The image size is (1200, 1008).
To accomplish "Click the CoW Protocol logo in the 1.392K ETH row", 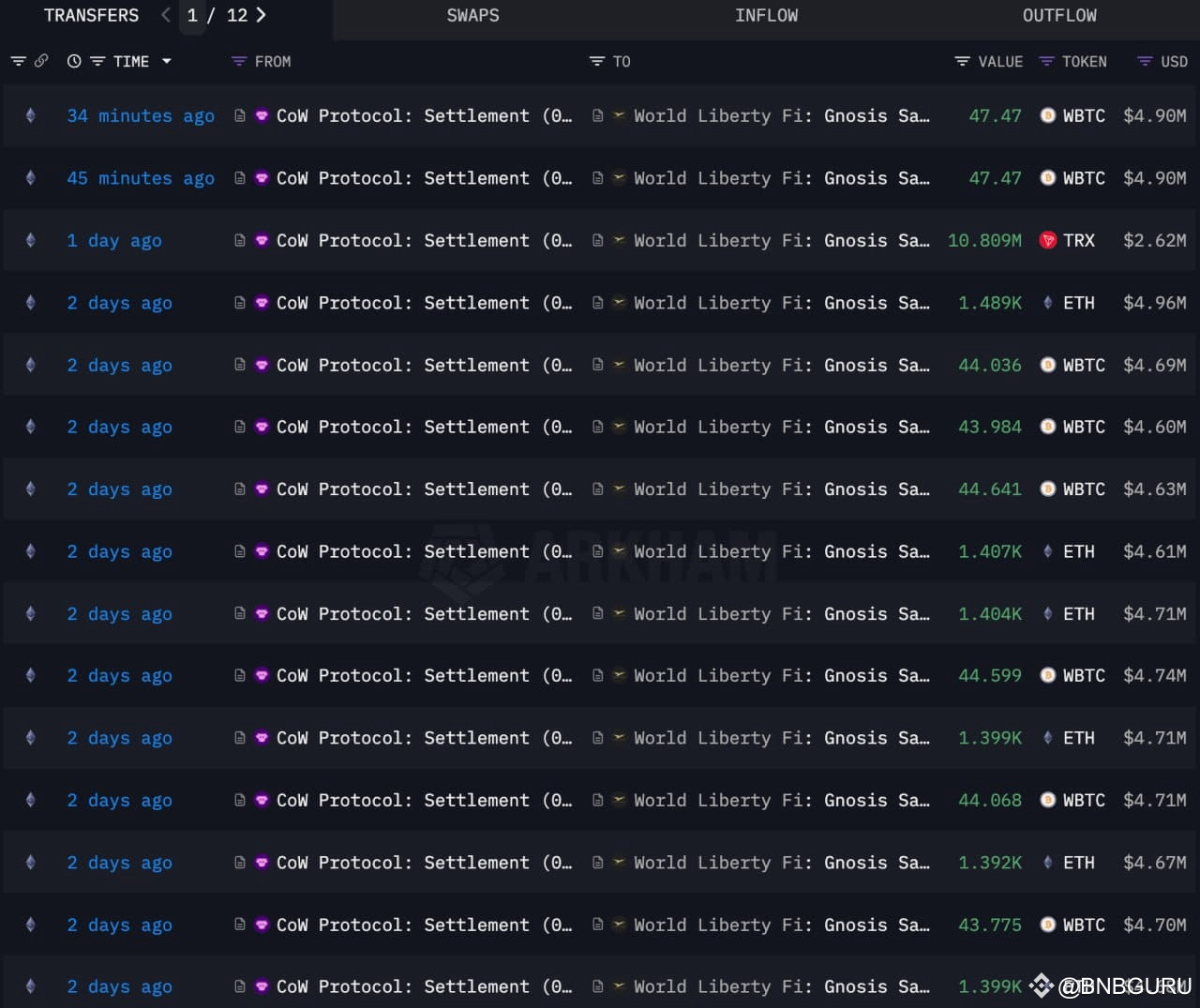I will click(x=262, y=863).
